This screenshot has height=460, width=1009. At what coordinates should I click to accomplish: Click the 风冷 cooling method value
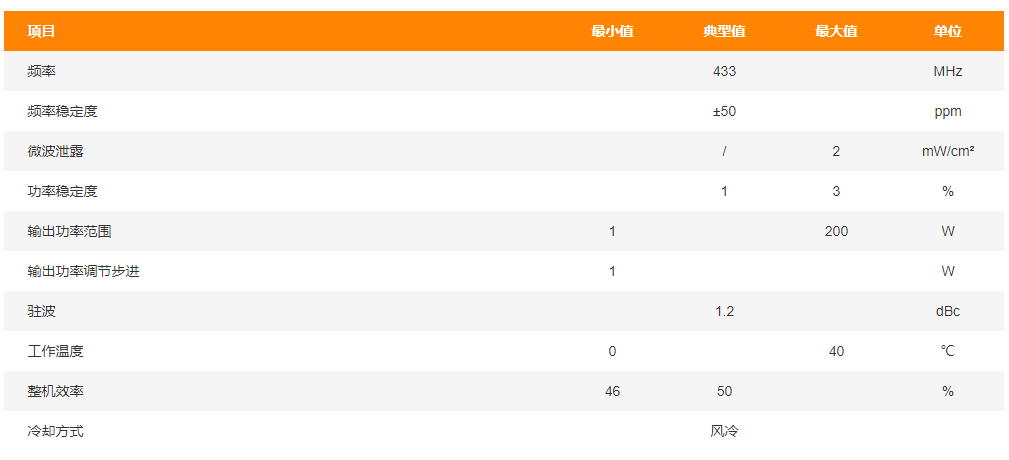724,431
